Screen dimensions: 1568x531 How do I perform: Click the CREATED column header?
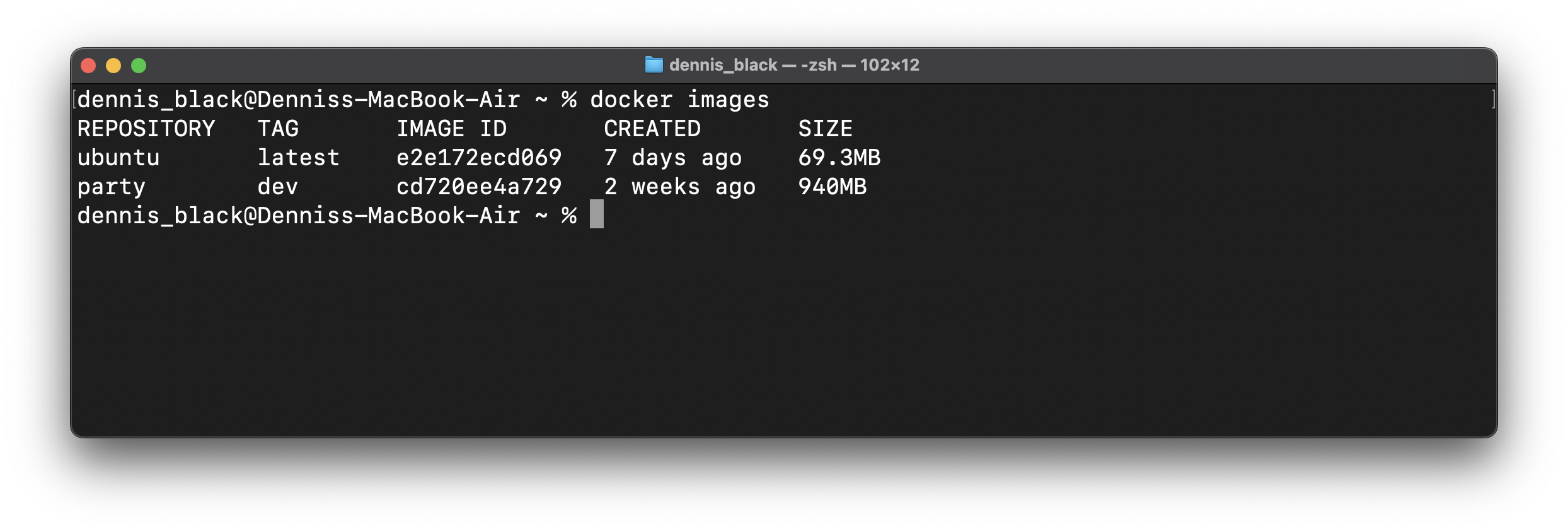652,129
